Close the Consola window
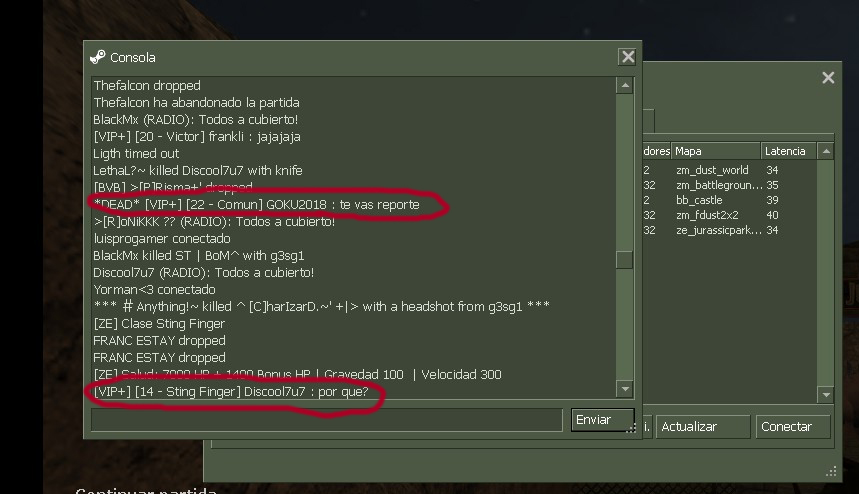 tap(628, 56)
